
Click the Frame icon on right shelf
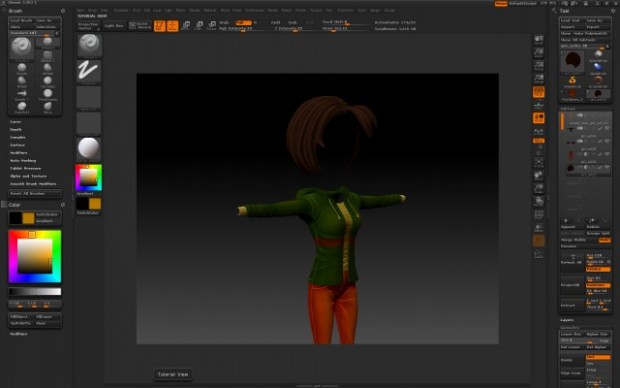pyautogui.click(x=539, y=162)
